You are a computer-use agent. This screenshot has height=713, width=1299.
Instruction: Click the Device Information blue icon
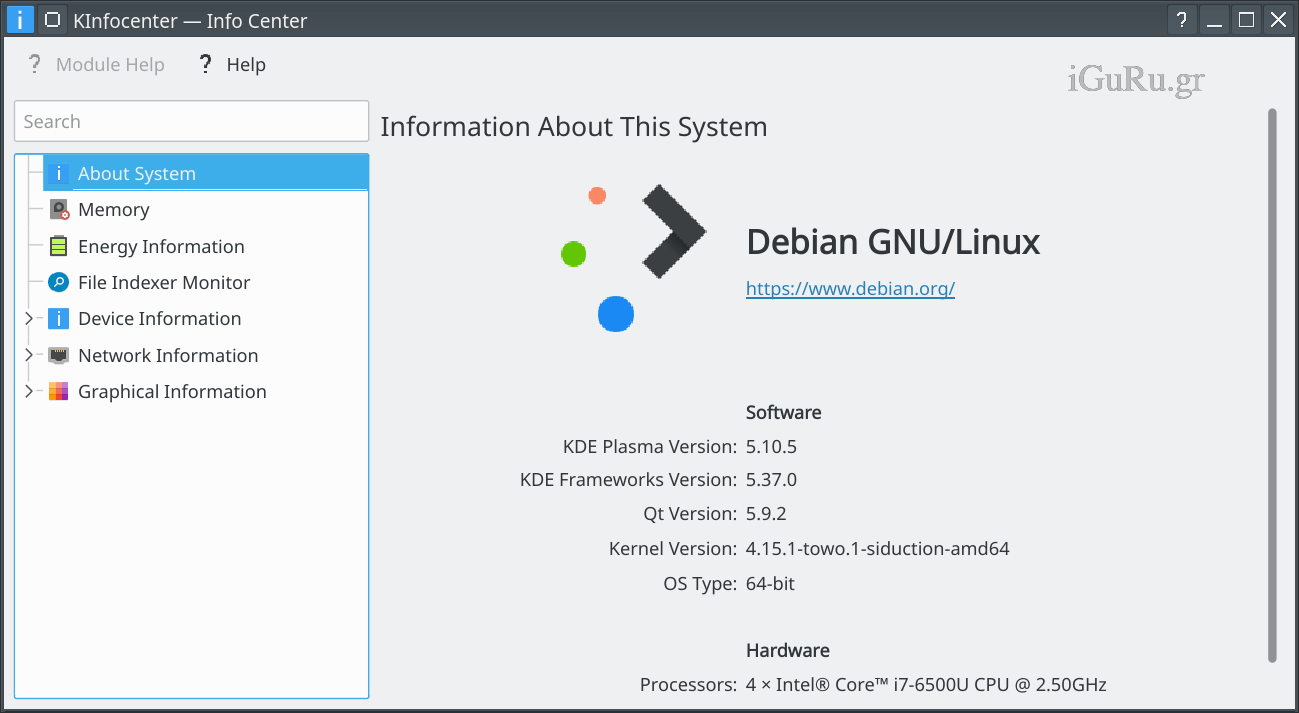coord(59,318)
